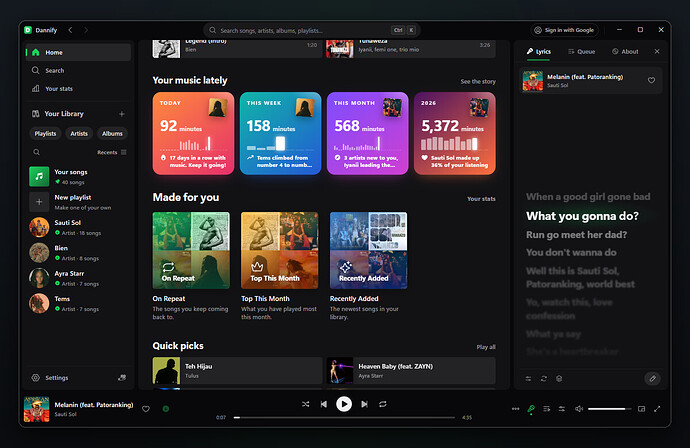Open equalizer settings icon in player
The height and width of the screenshot is (448, 690).
point(562,409)
